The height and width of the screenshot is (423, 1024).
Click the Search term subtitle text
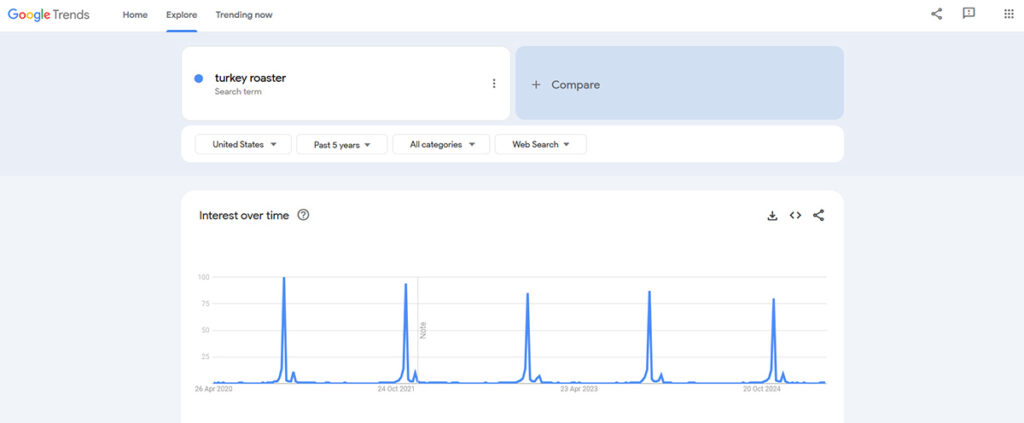tap(238, 92)
